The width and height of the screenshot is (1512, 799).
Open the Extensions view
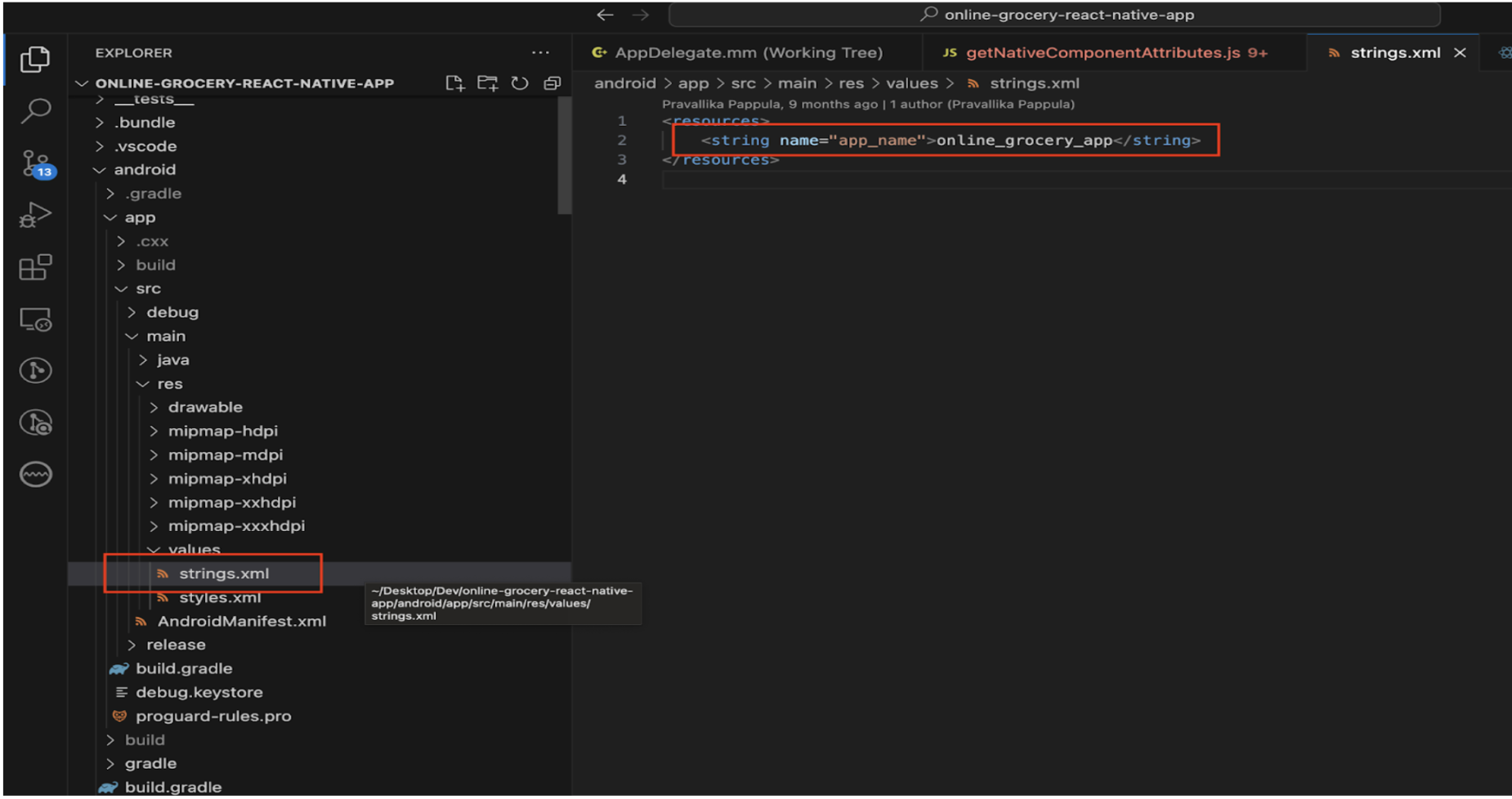tap(34, 267)
